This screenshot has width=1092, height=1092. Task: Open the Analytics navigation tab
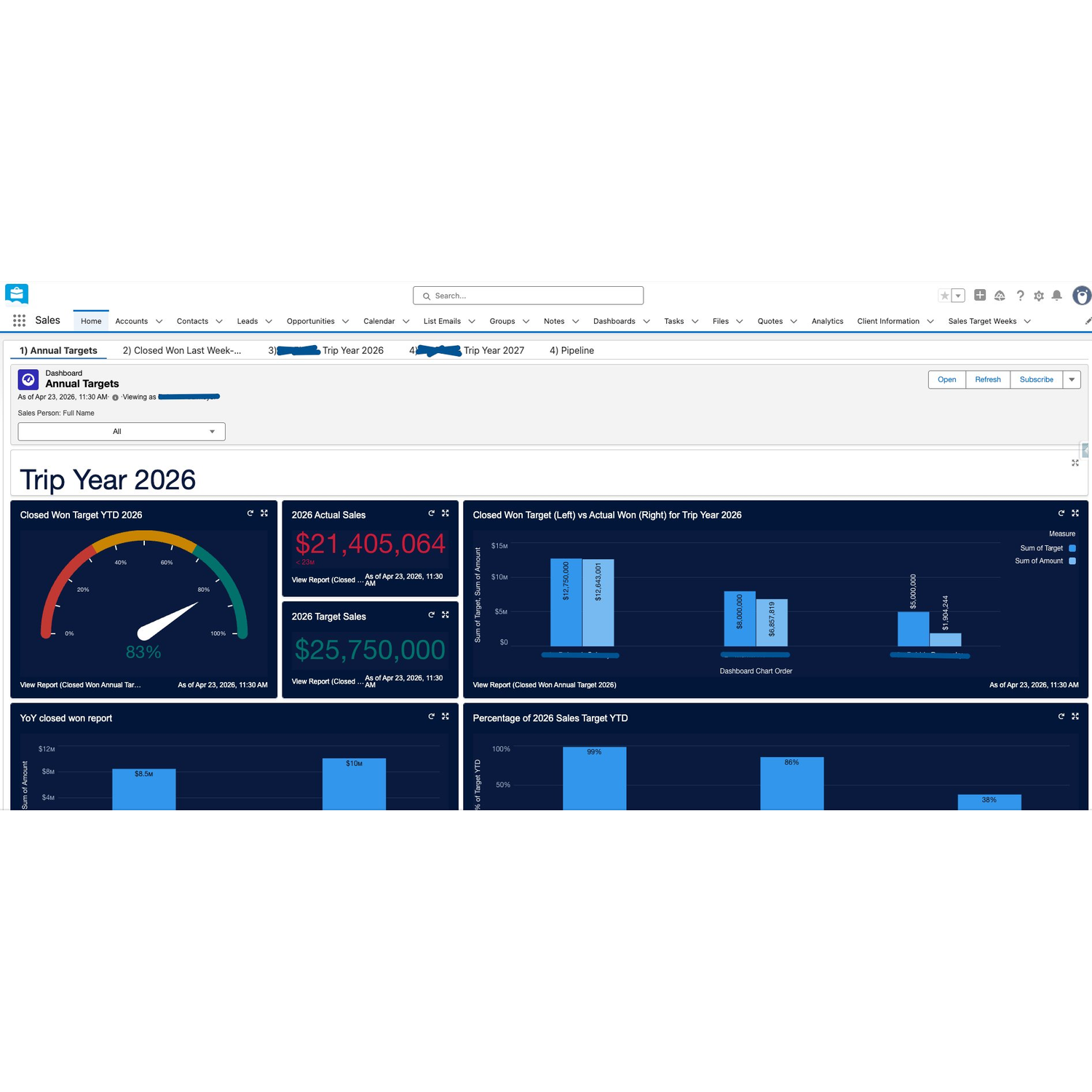(x=827, y=321)
